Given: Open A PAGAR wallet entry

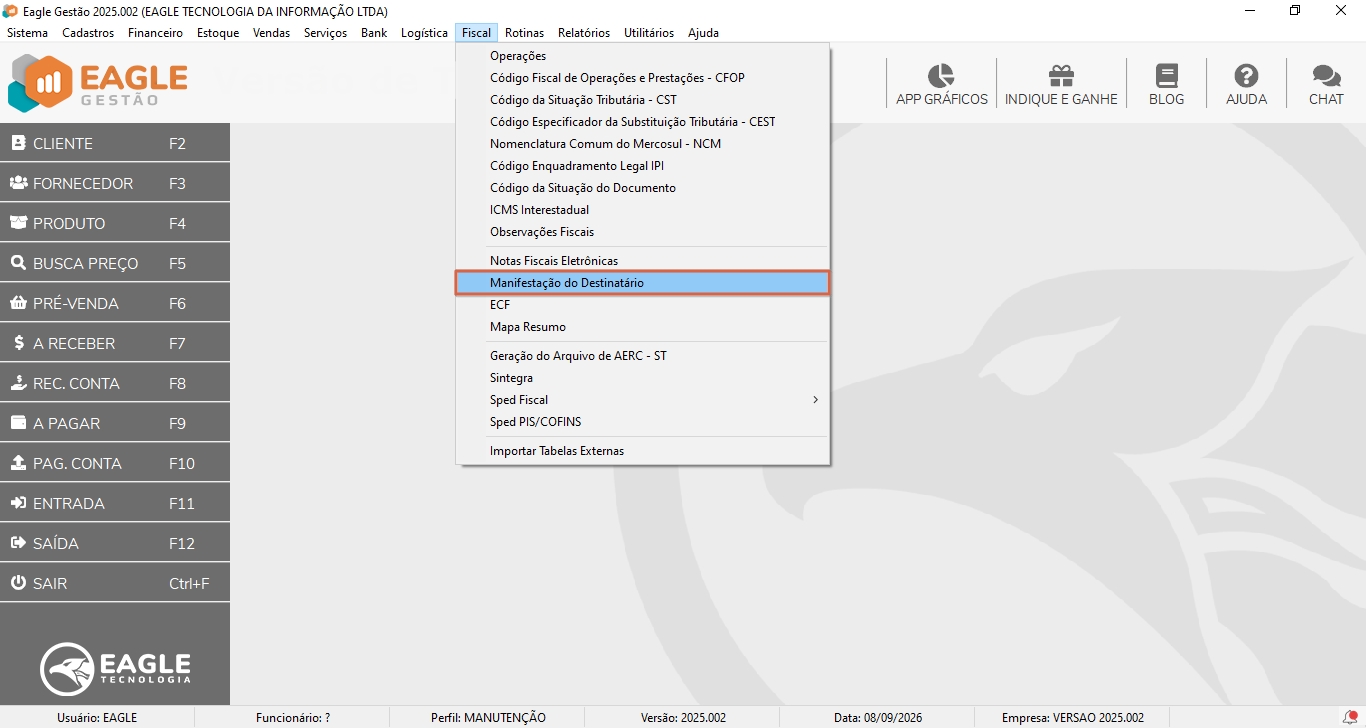Looking at the screenshot, I should [x=115, y=423].
